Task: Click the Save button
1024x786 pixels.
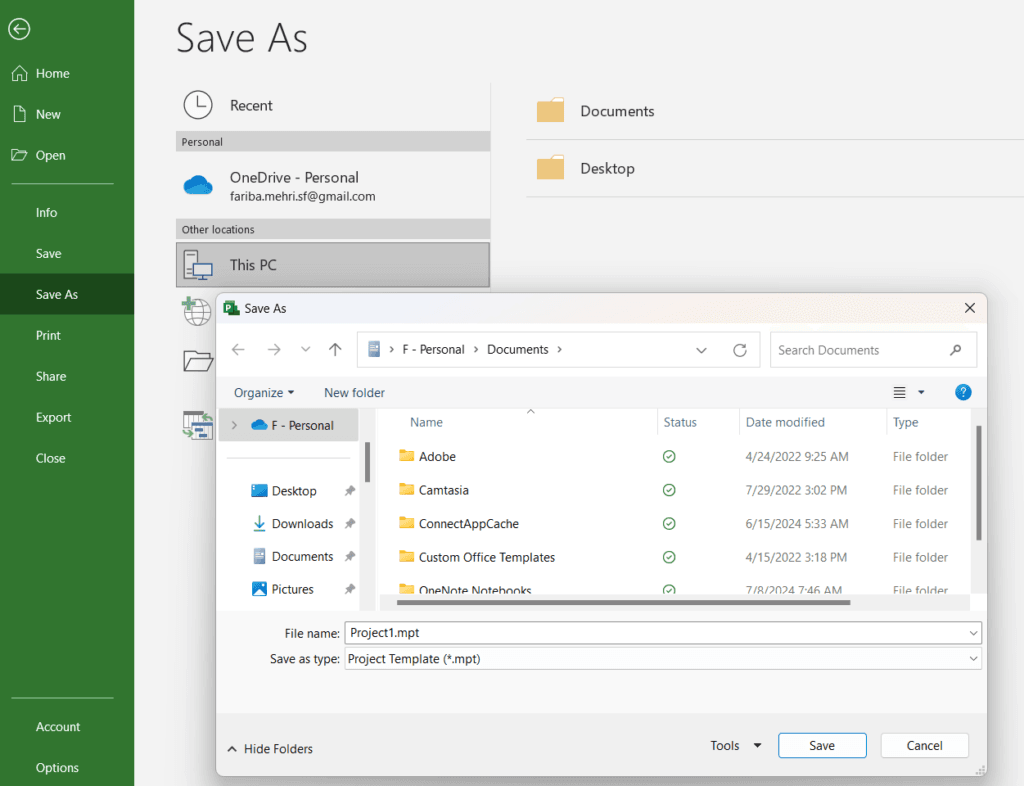Action: click(x=821, y=745)
